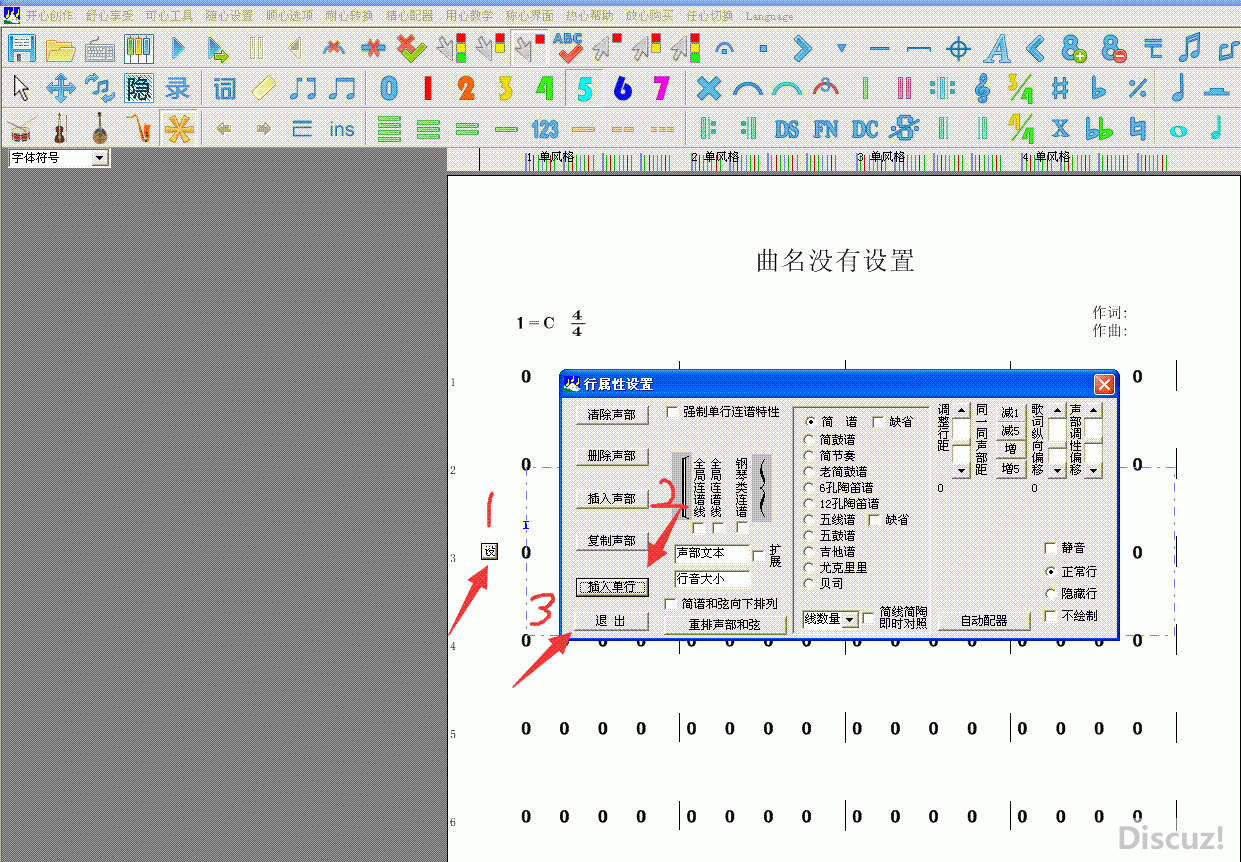The height and width of the screenshot is (862, 1241).
Task: Insert the flat accidental icon
Action: tap(1099, 89)
